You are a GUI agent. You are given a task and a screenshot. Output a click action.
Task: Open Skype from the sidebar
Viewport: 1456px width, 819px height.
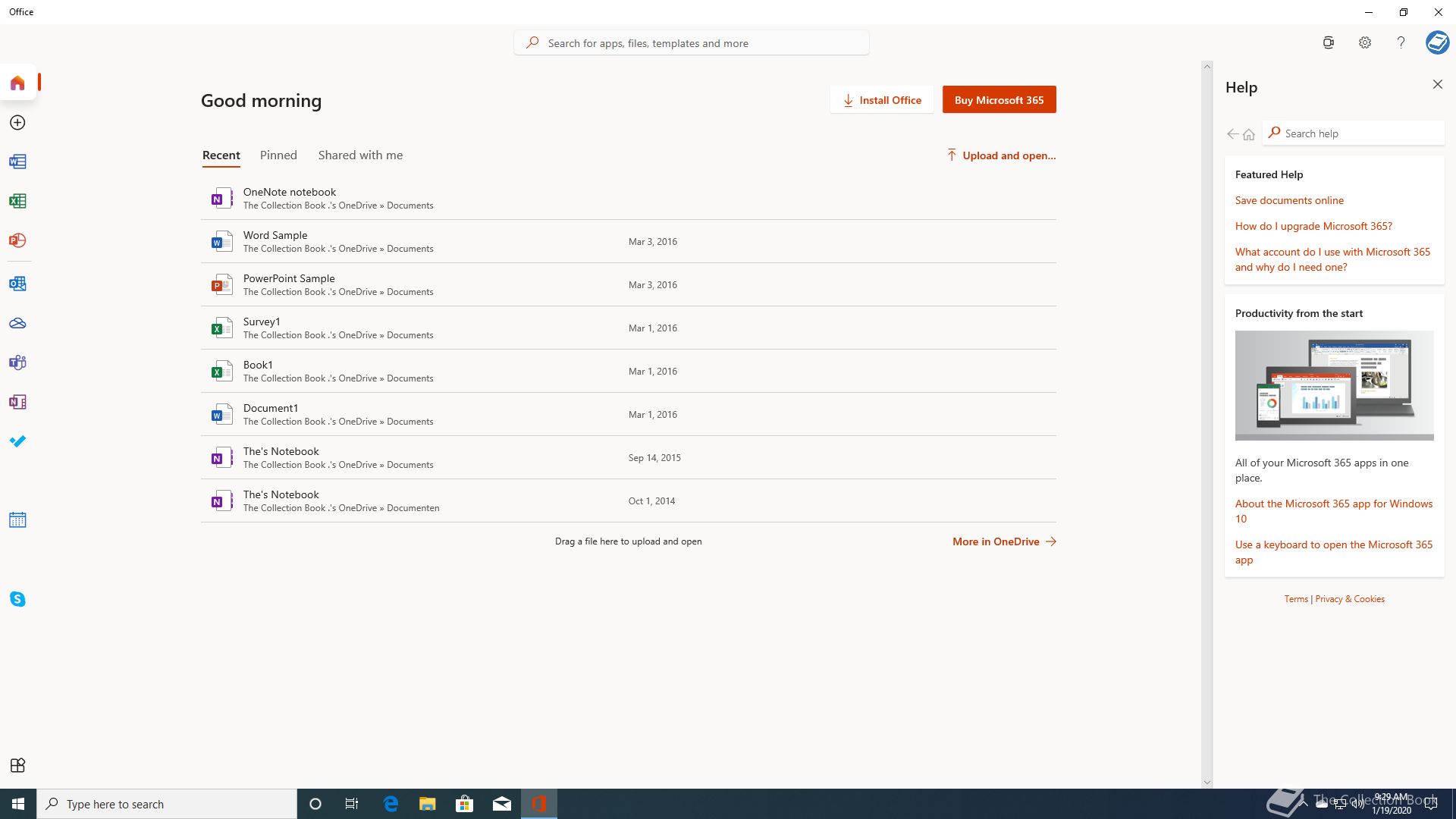[x=17, y=599]
